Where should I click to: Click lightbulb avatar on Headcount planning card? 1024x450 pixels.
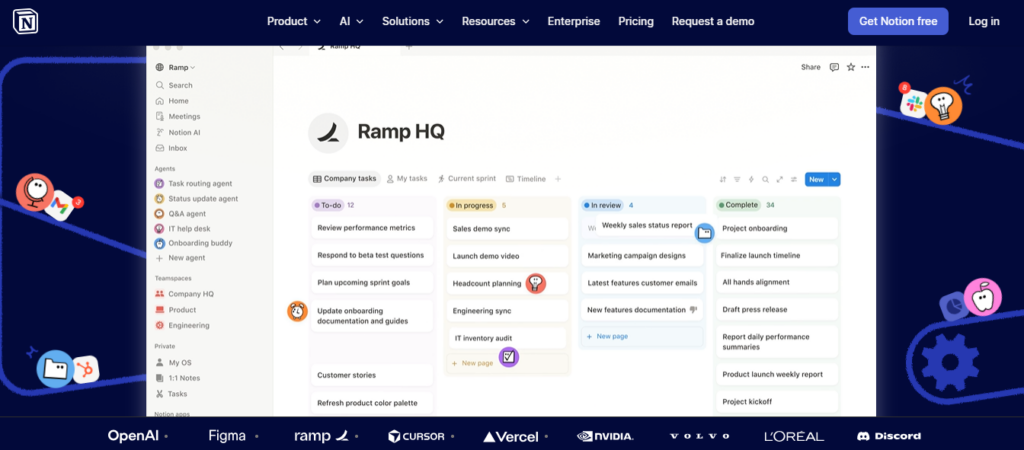tap(536, 283)
